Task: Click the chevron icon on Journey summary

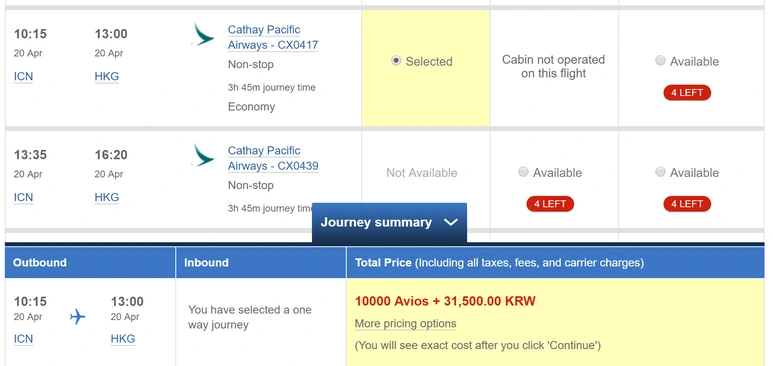Action: pos(451,222)
